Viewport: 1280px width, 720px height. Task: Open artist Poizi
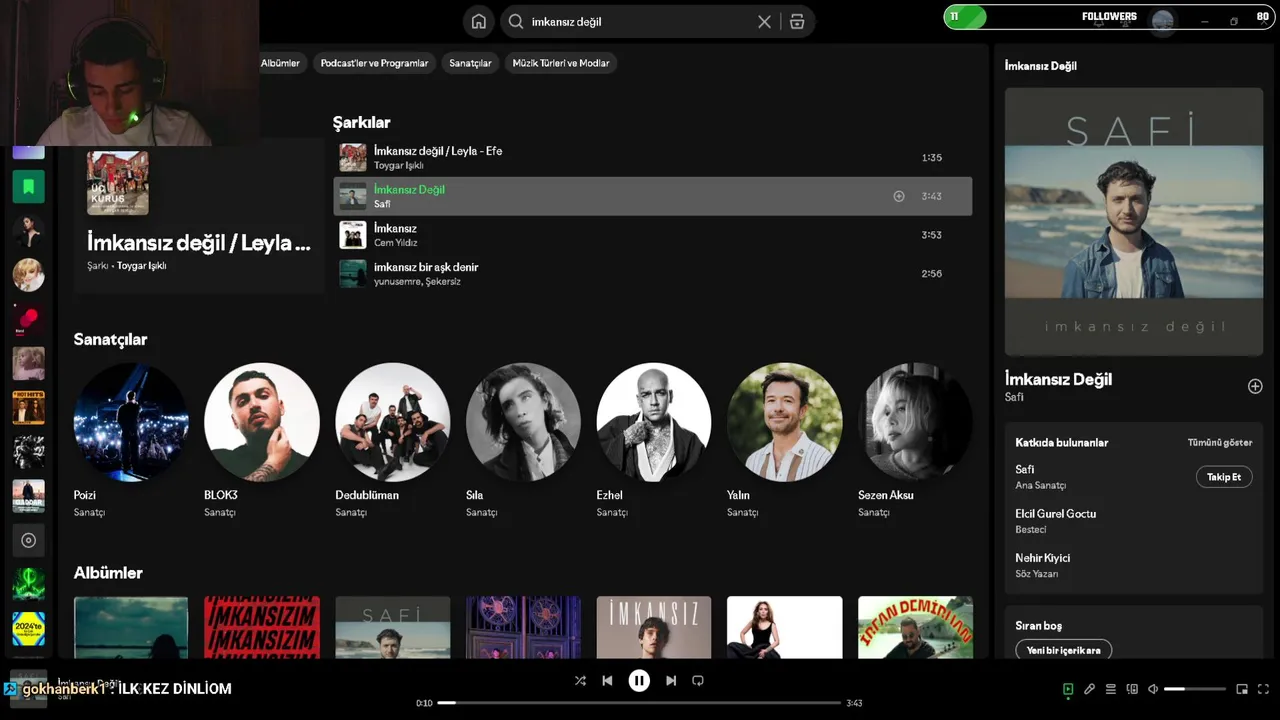pos(131,422)
